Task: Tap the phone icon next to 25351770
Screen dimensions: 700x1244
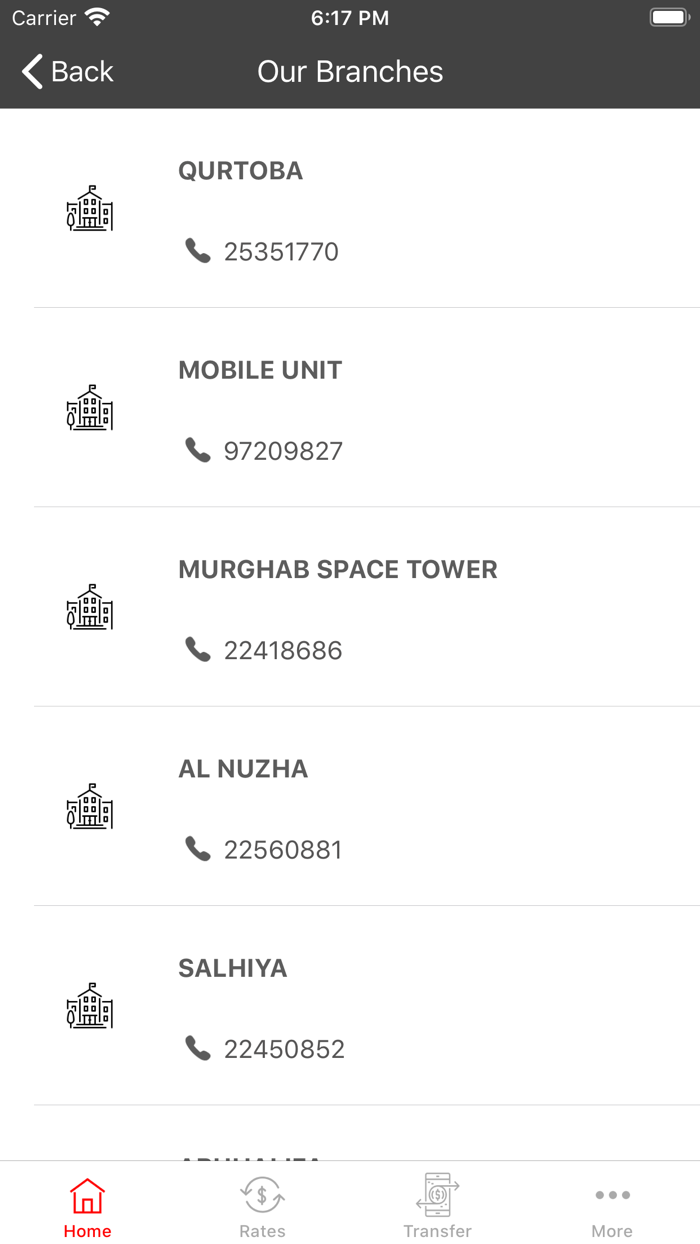Action: (197, 253)
